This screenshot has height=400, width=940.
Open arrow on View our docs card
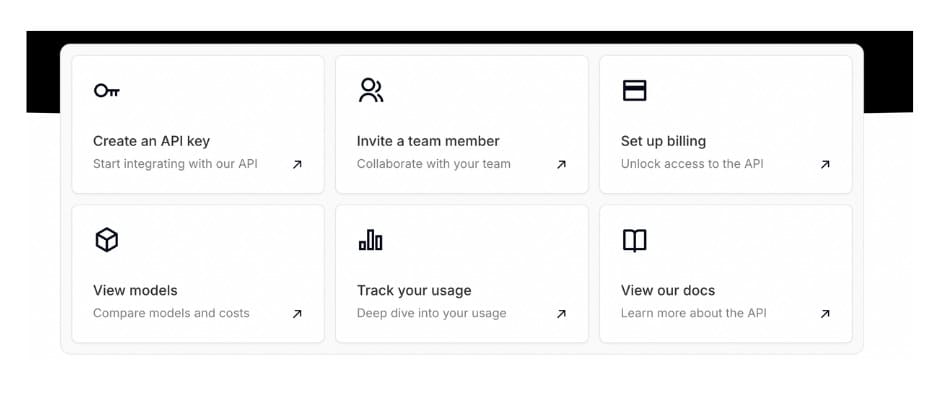click(825, 314)
